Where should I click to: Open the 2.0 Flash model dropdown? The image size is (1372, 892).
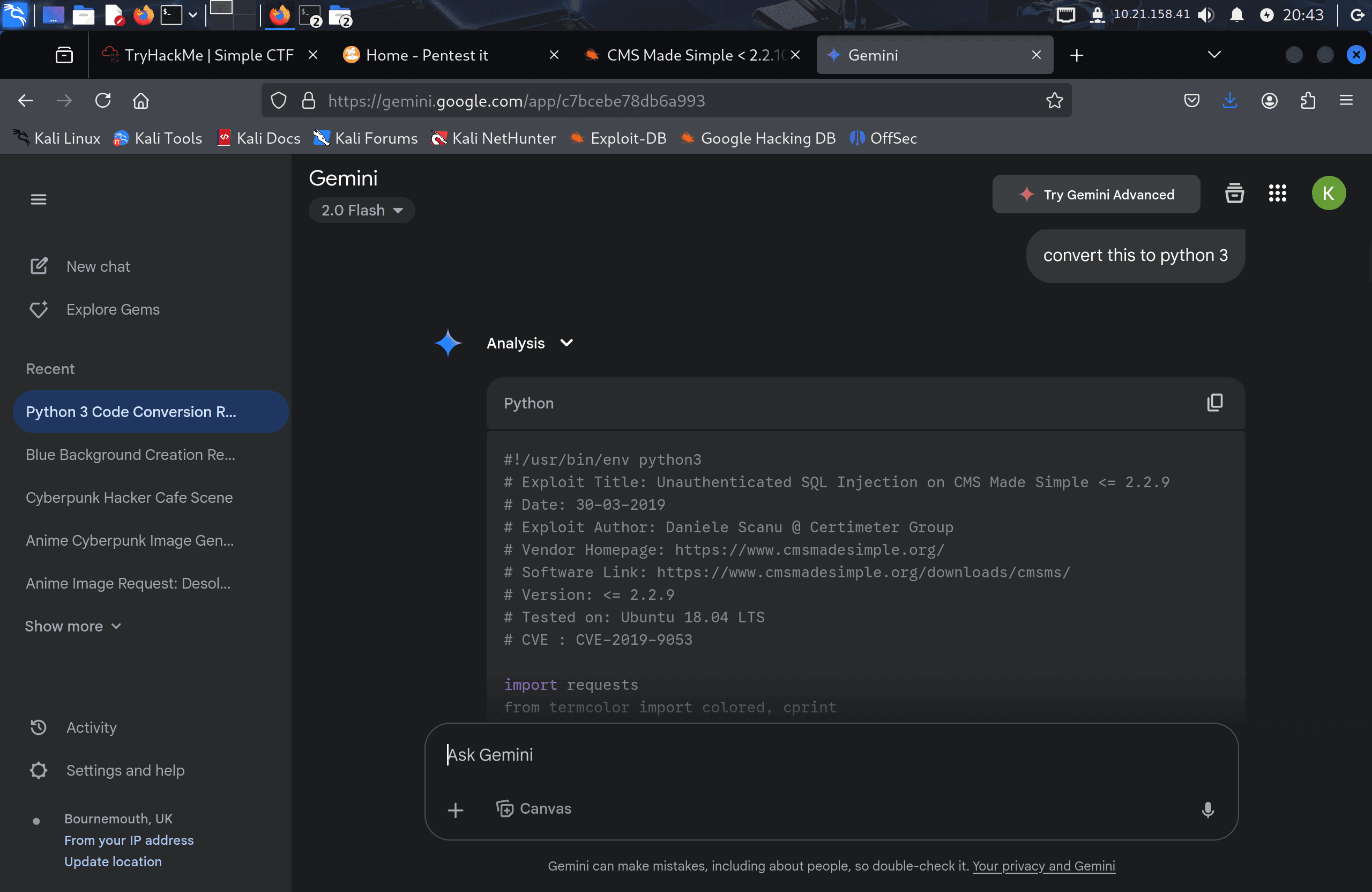pyautogui.click(x=361, y=211)
